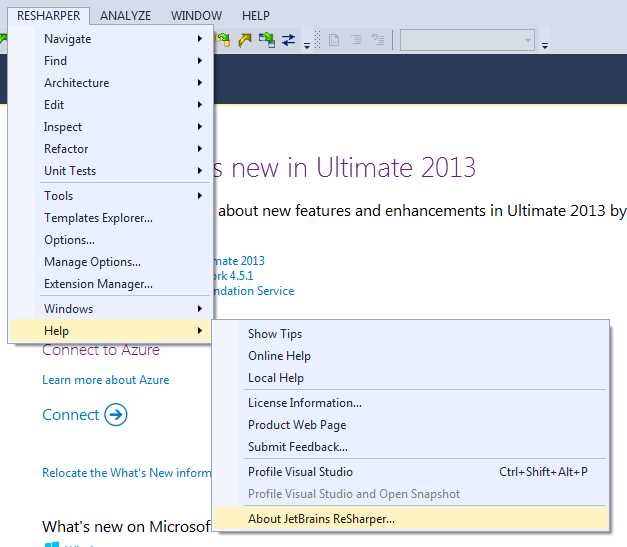Click the circled arrow beside Connect
This screenshot has width=627, height=547.
116,415
